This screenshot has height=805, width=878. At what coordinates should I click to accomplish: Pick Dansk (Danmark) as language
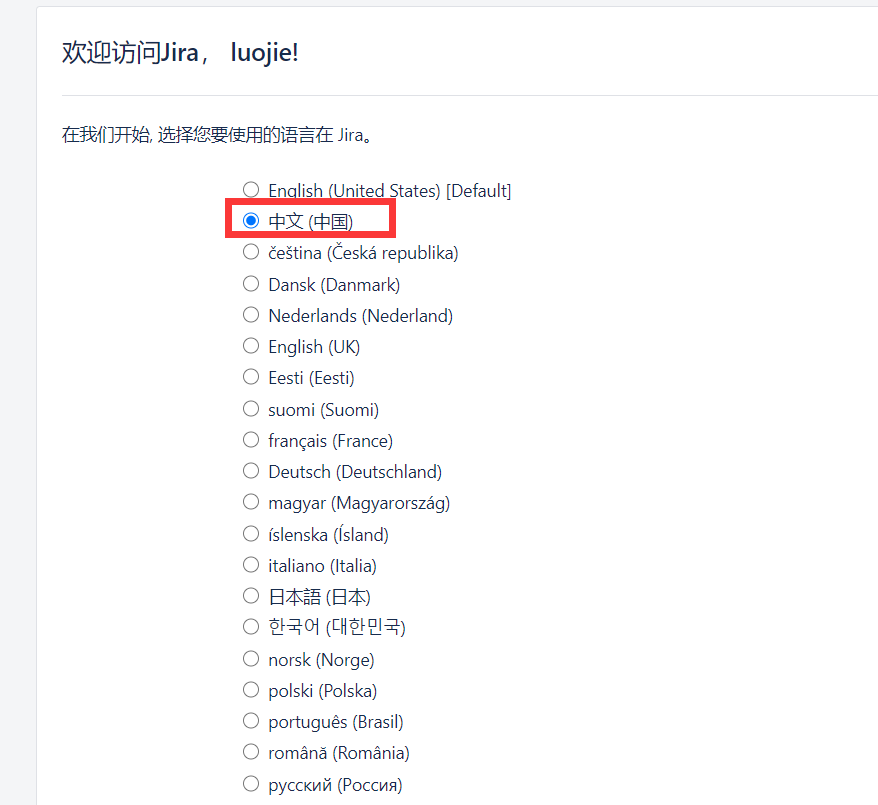coord(251,284)
